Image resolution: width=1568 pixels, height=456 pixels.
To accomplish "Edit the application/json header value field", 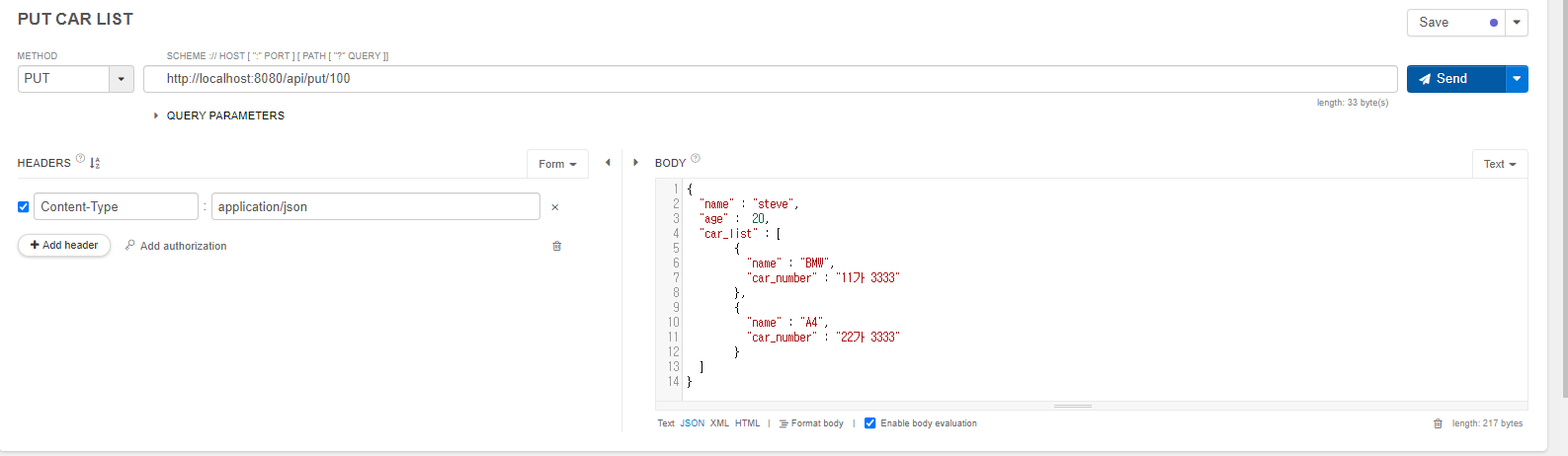I will click(375, 206).
